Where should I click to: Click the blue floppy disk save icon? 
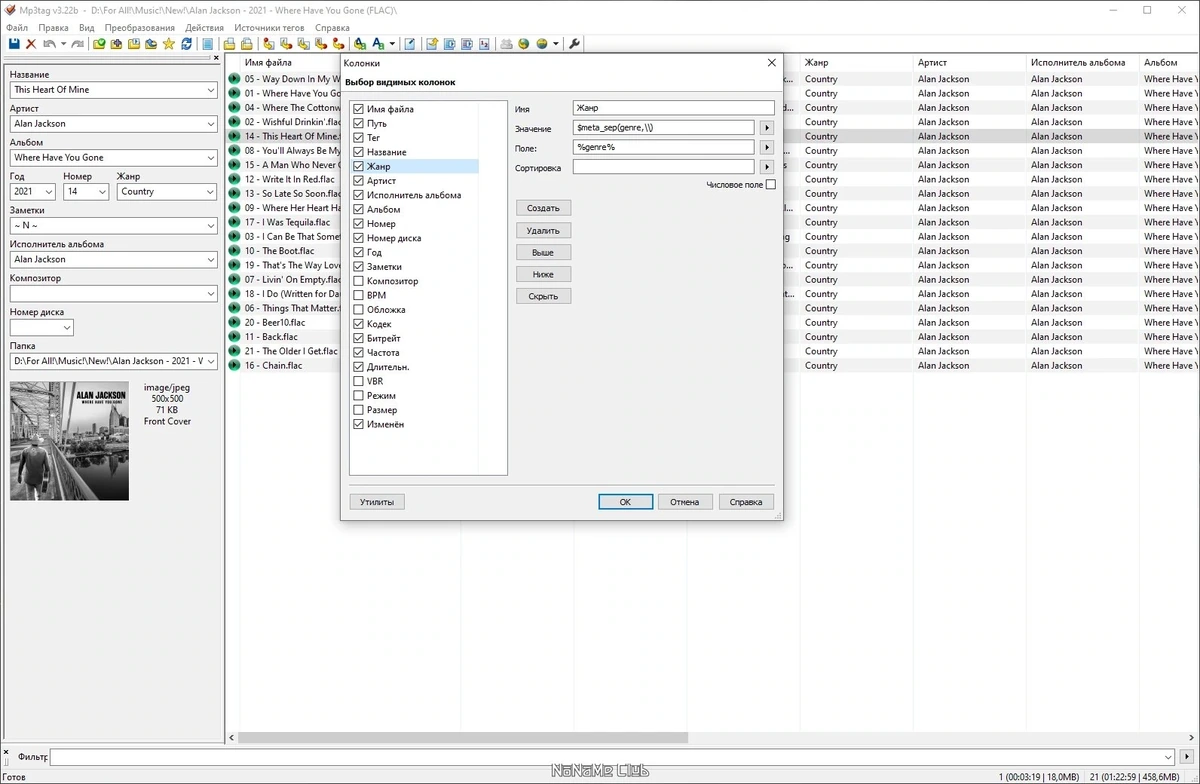(14, 44)
